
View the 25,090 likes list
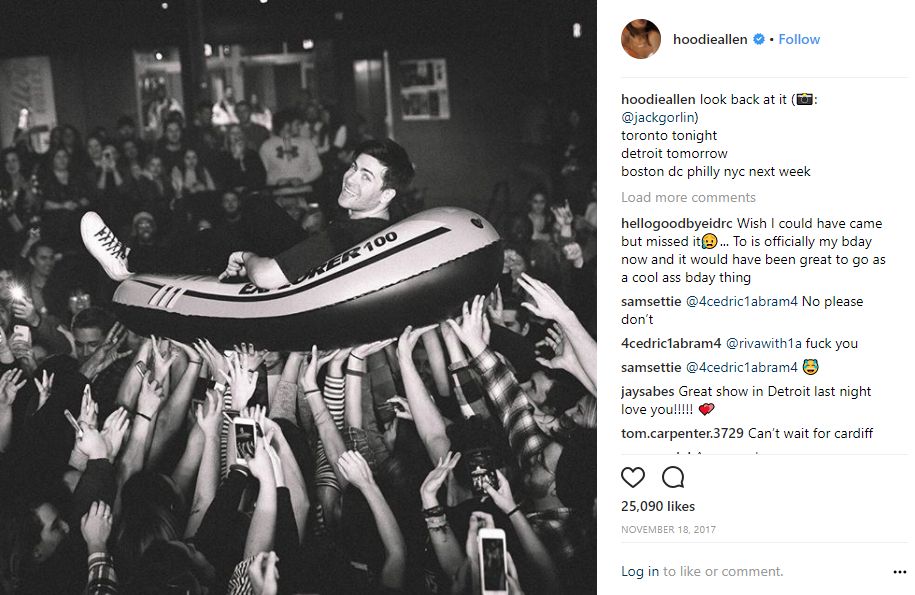(658, 506)
